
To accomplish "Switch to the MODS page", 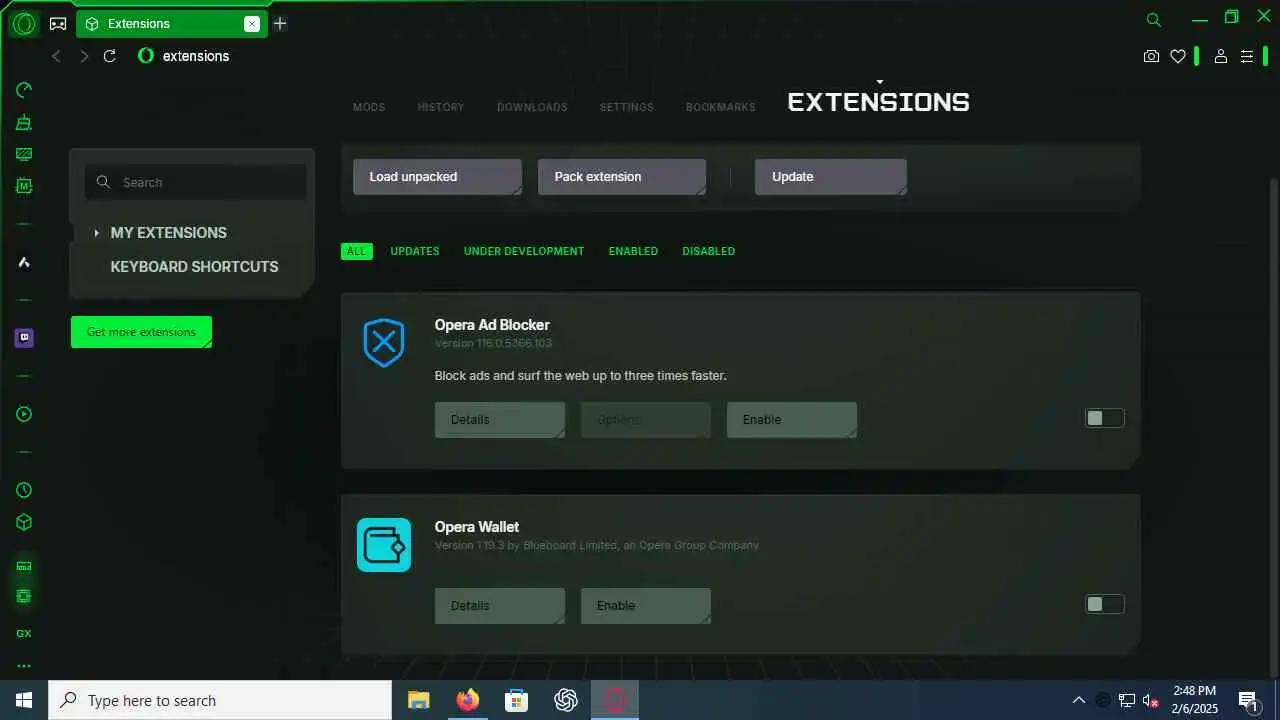I will [x=369, y=107].
